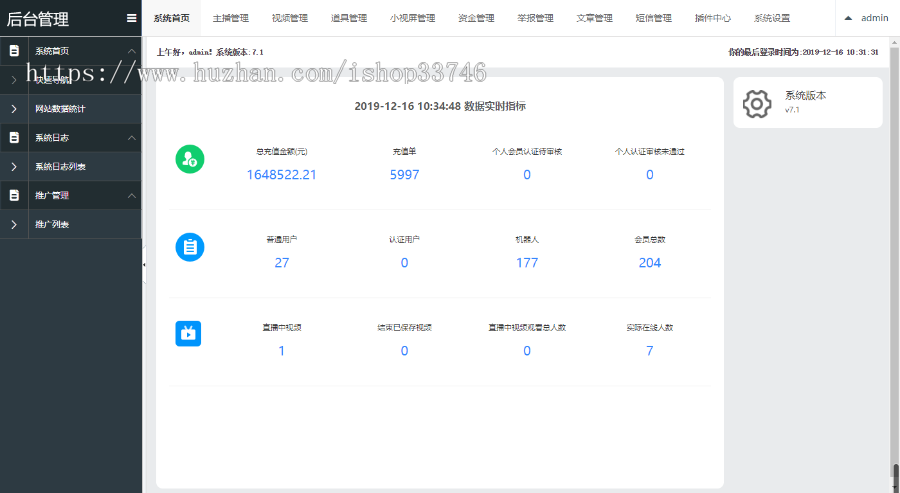This screenshot has height=493, width=900.
Task: Click the total recharge amount 1648522.21
Action: (281, 175)
